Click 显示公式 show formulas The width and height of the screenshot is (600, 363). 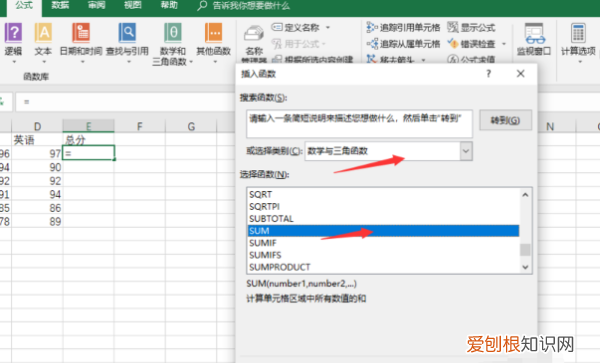tap(471, 28)
